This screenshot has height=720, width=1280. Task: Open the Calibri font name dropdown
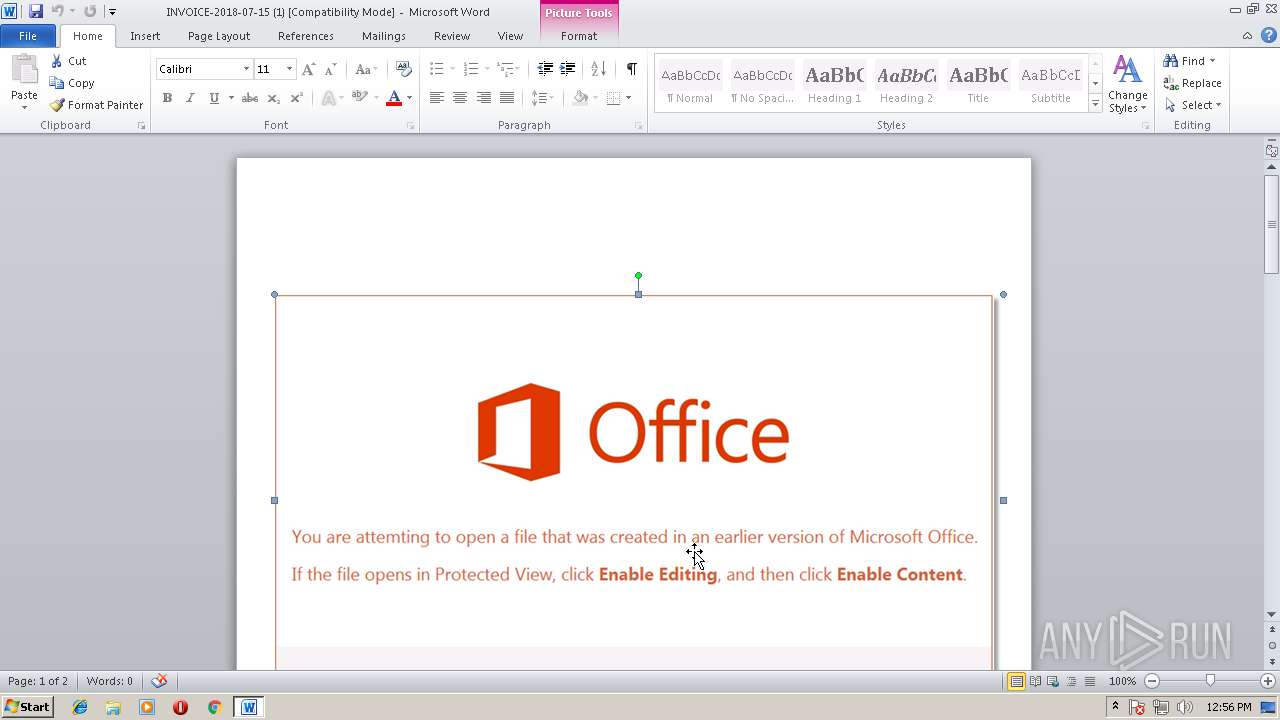(x=246, y=69)
